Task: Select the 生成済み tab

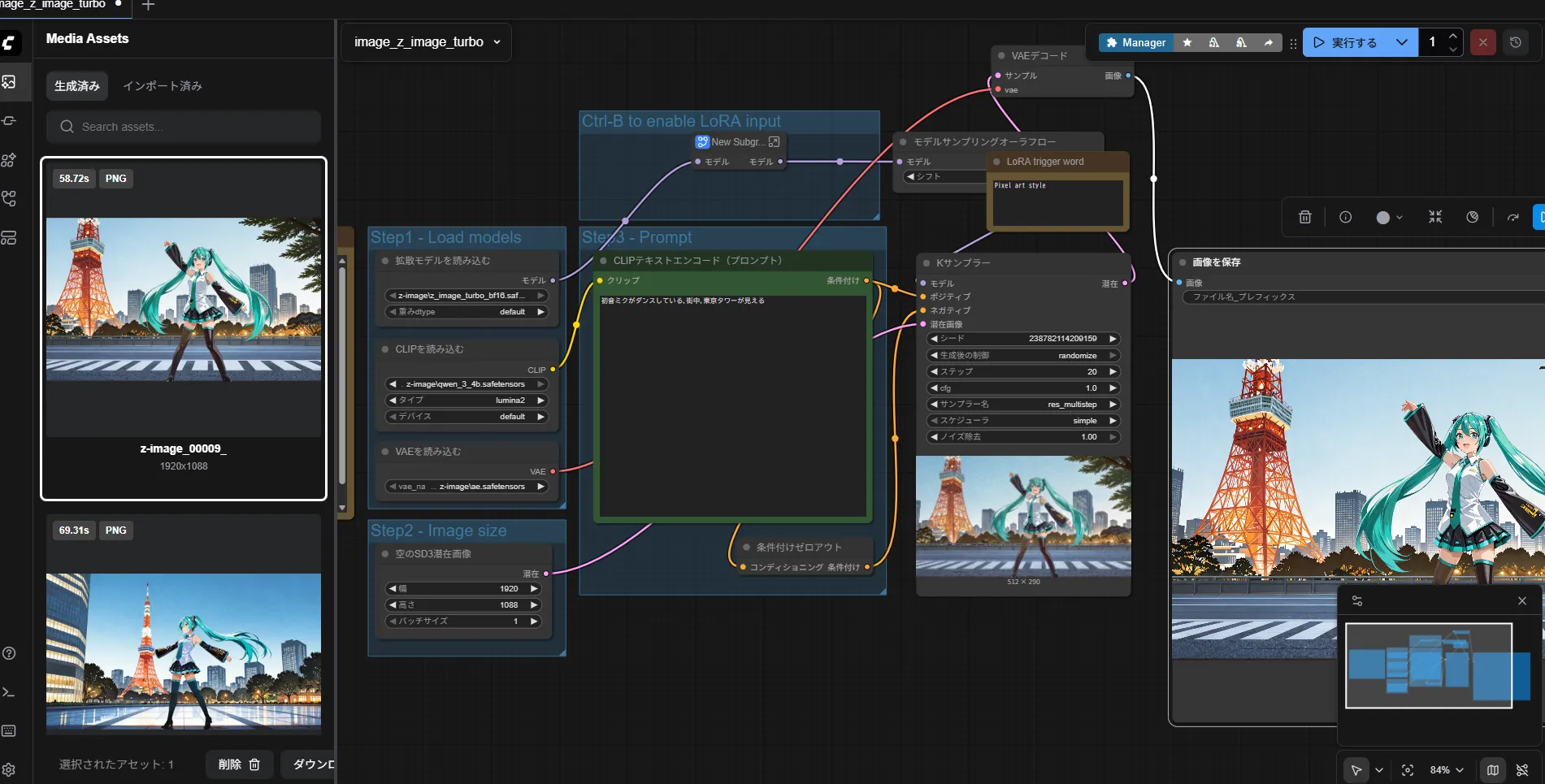Action: coord(77,86)
